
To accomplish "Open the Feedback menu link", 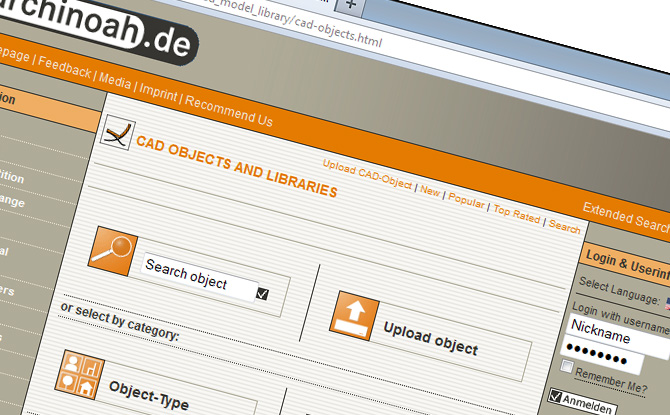I will tap(65, 67).
